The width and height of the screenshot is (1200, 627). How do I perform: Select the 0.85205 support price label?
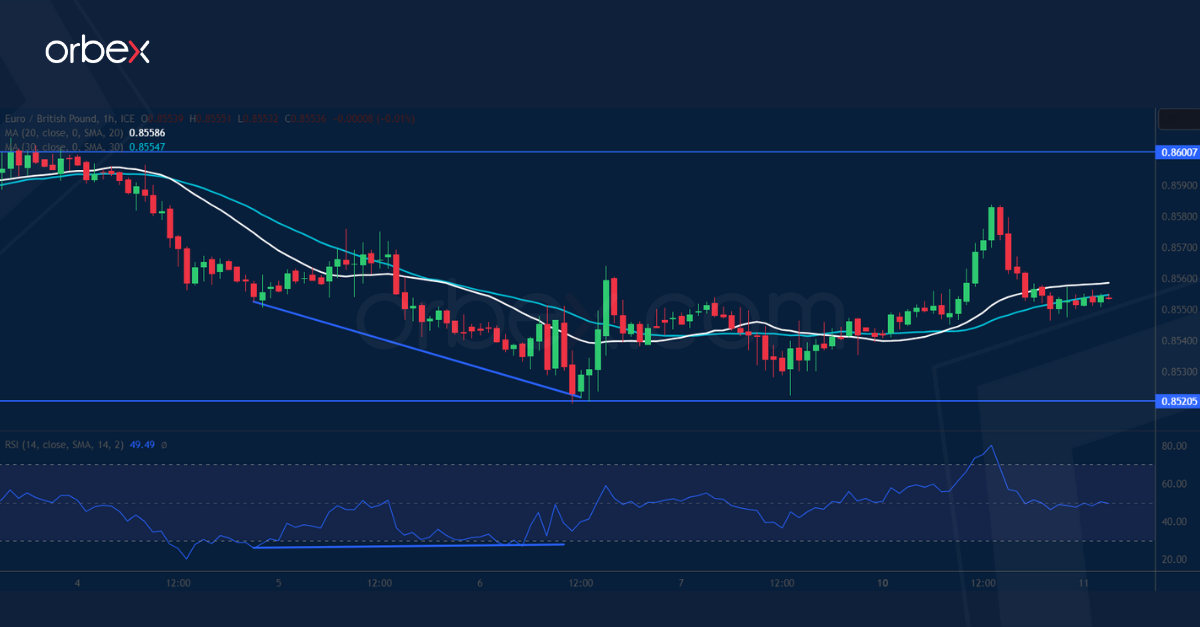1177,400
